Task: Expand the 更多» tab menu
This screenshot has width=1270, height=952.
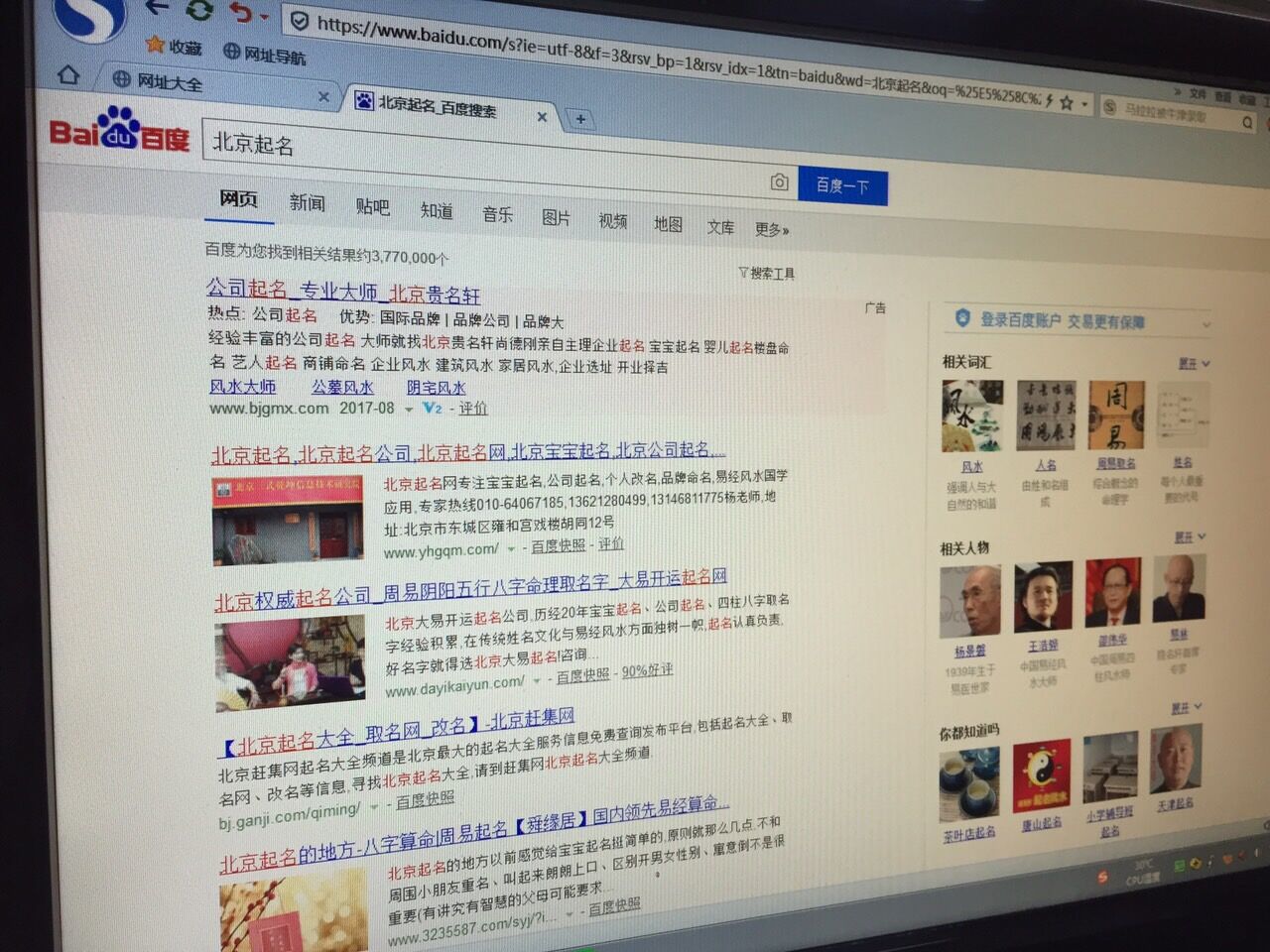Action: pos(772,230)
